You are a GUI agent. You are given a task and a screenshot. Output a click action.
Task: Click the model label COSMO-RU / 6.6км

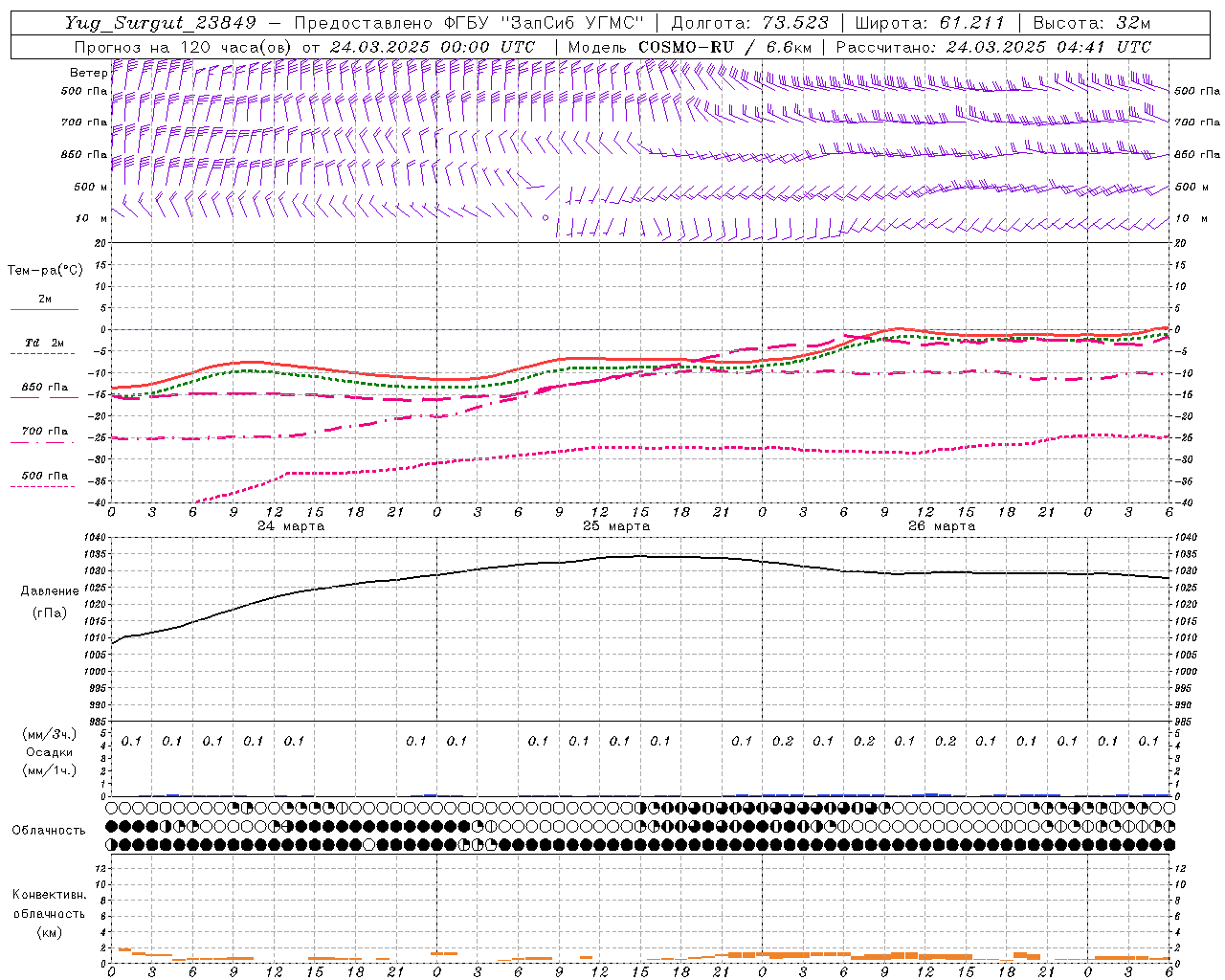click(726, 47)
